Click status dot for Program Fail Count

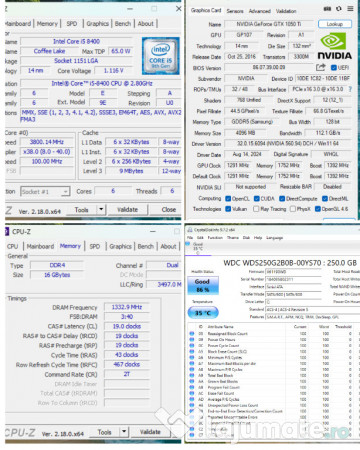(x=192, y=387)
